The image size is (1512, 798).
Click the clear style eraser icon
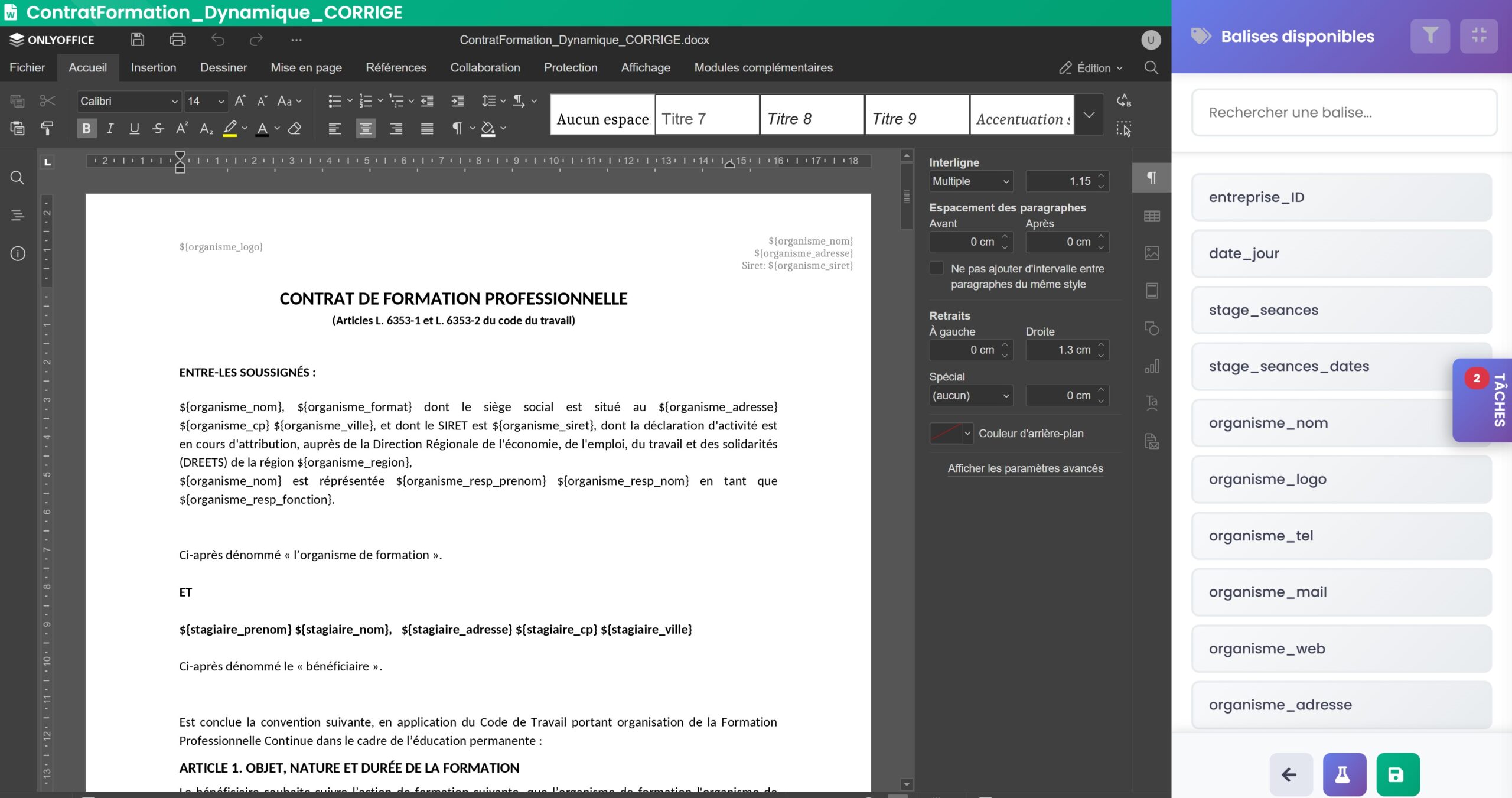point(295,128)
